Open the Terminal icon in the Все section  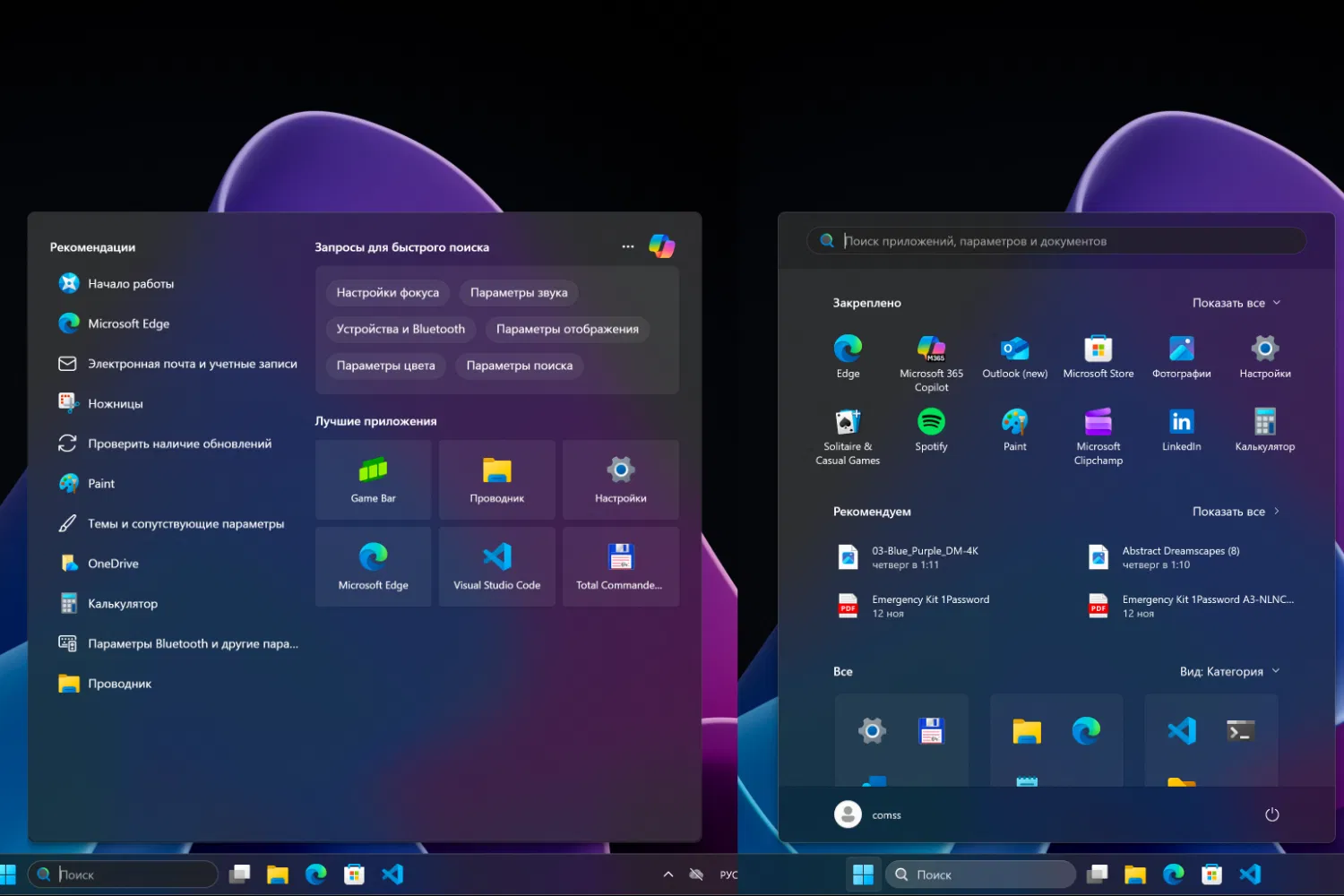pos(1240,731)
